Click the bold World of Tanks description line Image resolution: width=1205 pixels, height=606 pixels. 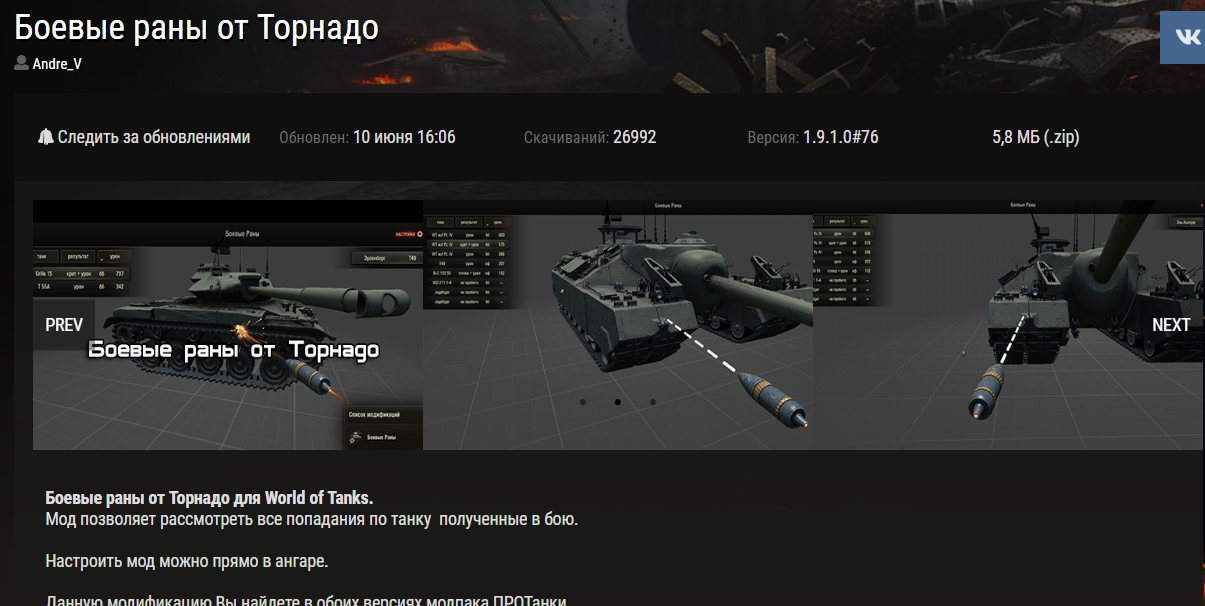pos(209,498)
